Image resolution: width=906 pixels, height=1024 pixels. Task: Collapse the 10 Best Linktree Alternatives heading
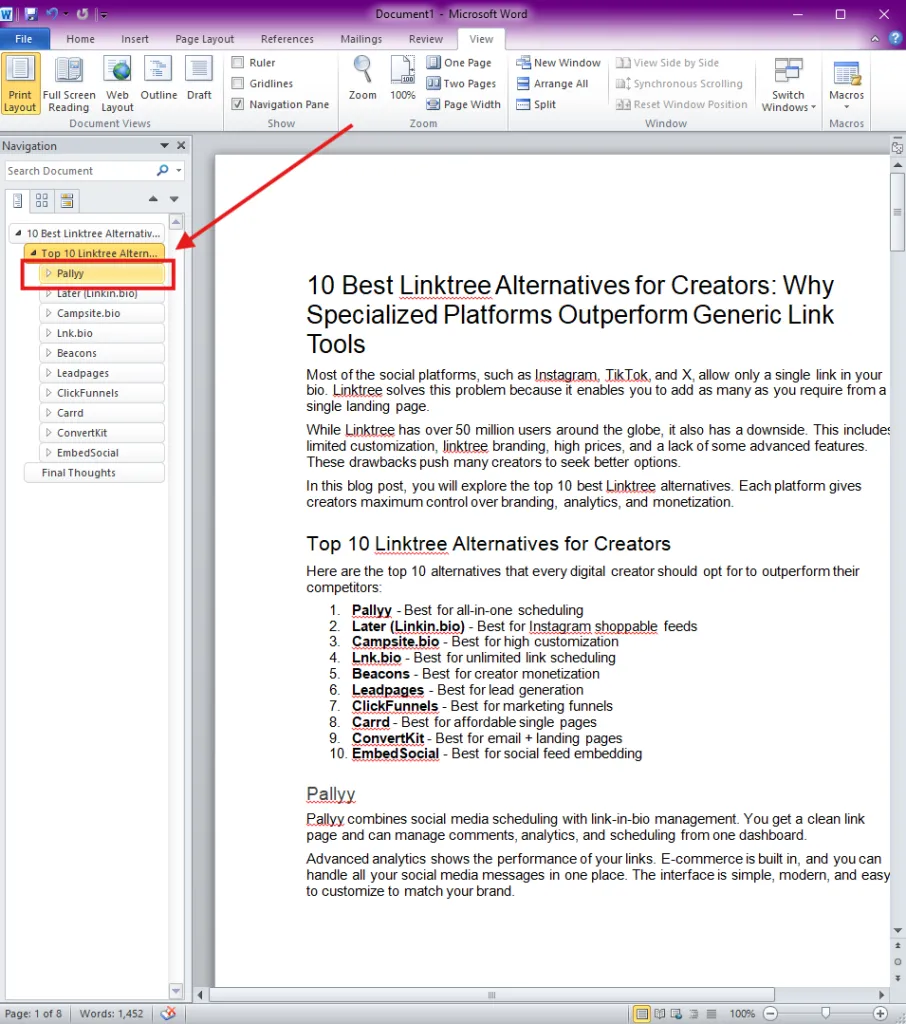click(18, 233)
